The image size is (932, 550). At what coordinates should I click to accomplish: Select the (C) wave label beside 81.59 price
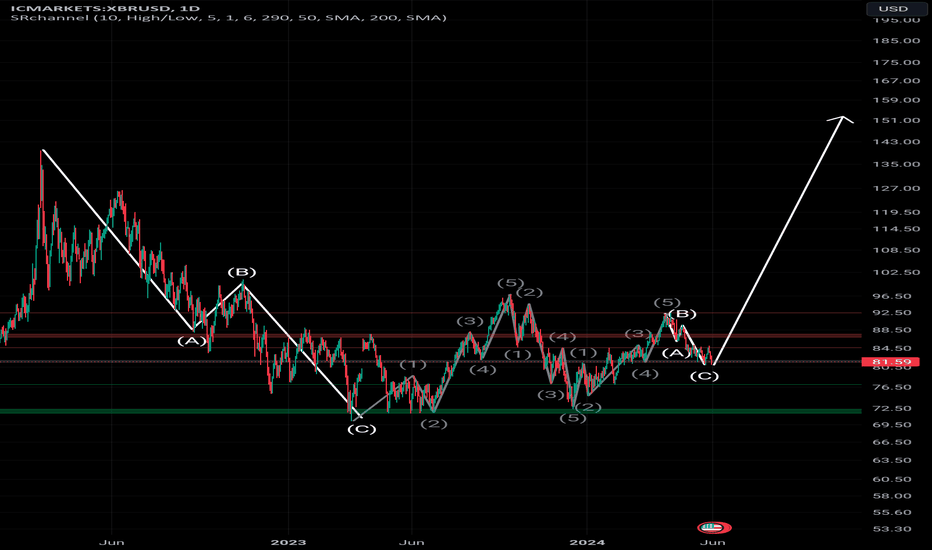pyautogui.click(x=704, y=376)
